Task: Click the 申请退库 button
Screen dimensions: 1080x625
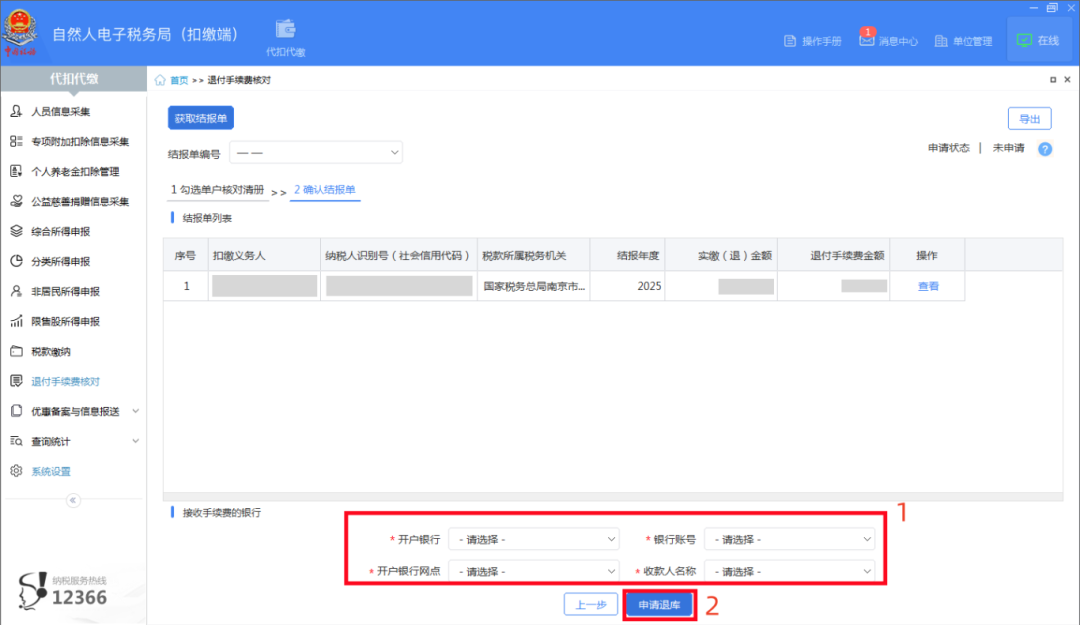Action: [x=658, y=604]
